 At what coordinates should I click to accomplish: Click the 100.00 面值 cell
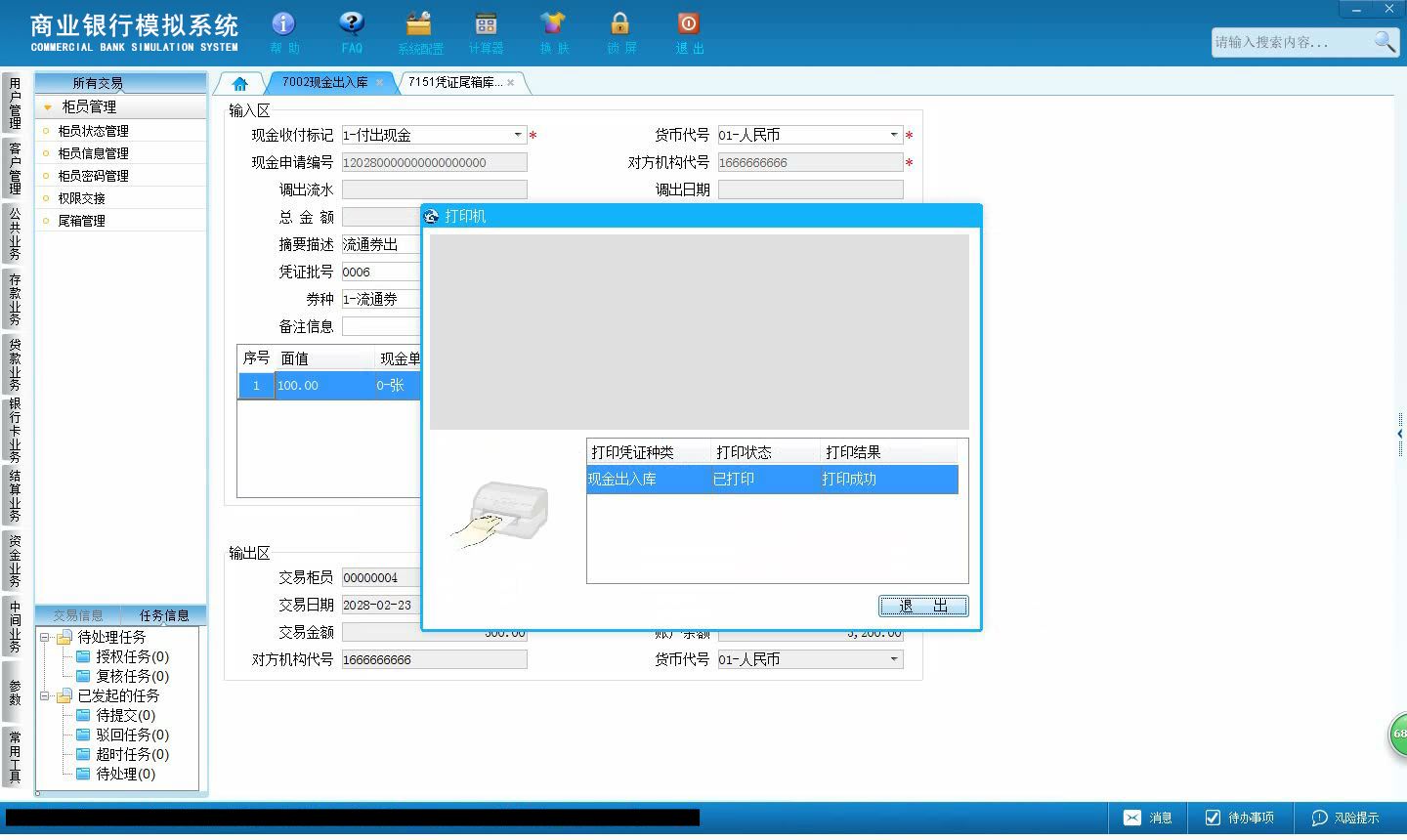(324, 386)
